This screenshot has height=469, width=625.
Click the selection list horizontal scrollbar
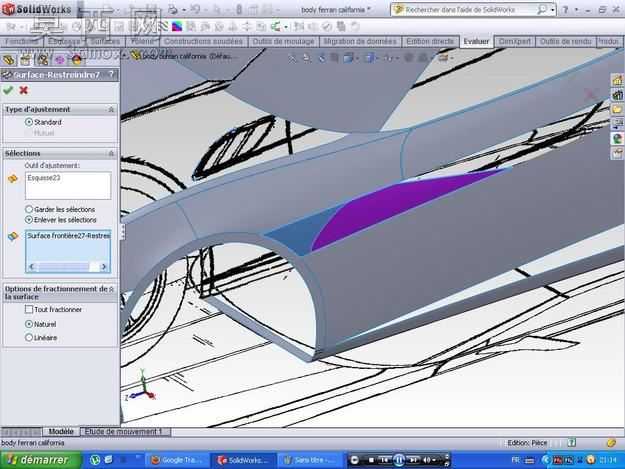(x=68, y=267)
